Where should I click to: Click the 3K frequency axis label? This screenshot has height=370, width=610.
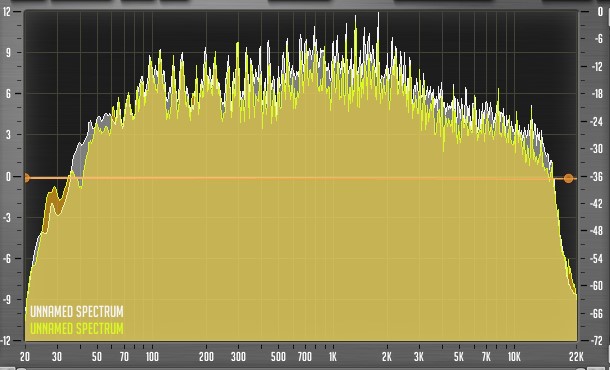tap(419, 357)
